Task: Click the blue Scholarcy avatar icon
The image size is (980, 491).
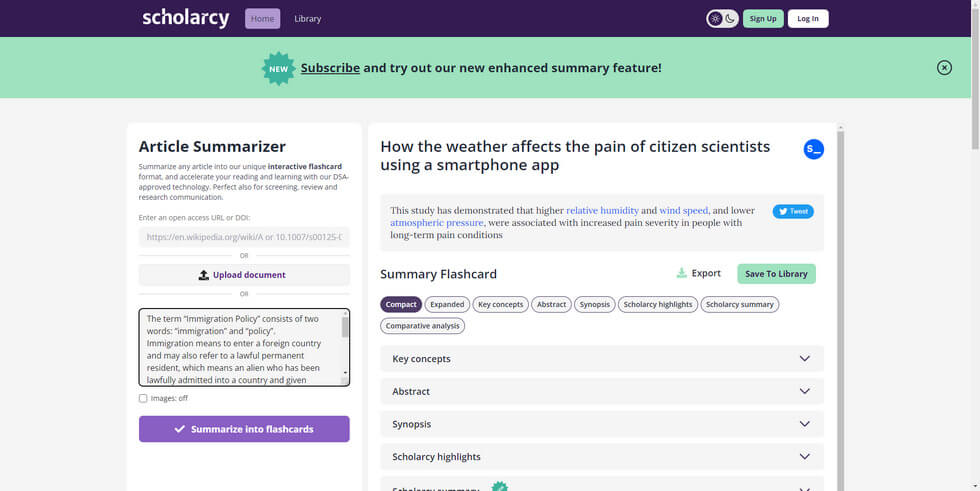Action: (x=814, y=149)
